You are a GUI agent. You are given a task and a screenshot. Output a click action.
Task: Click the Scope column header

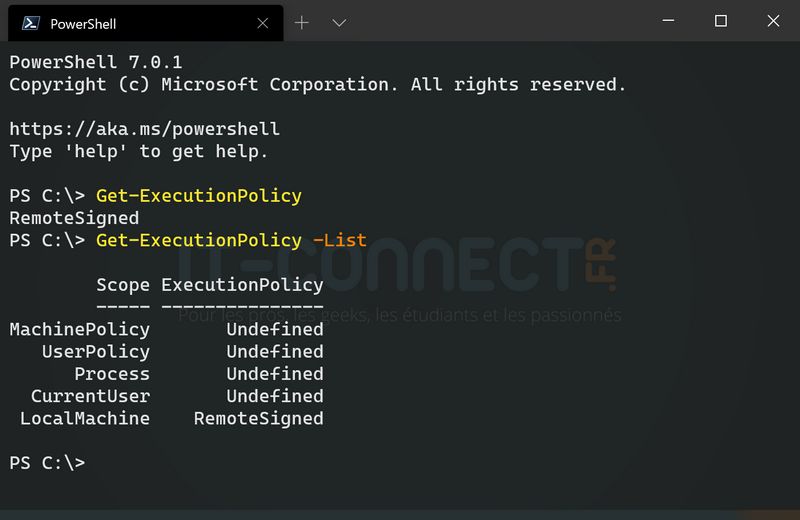click(123, 285)
